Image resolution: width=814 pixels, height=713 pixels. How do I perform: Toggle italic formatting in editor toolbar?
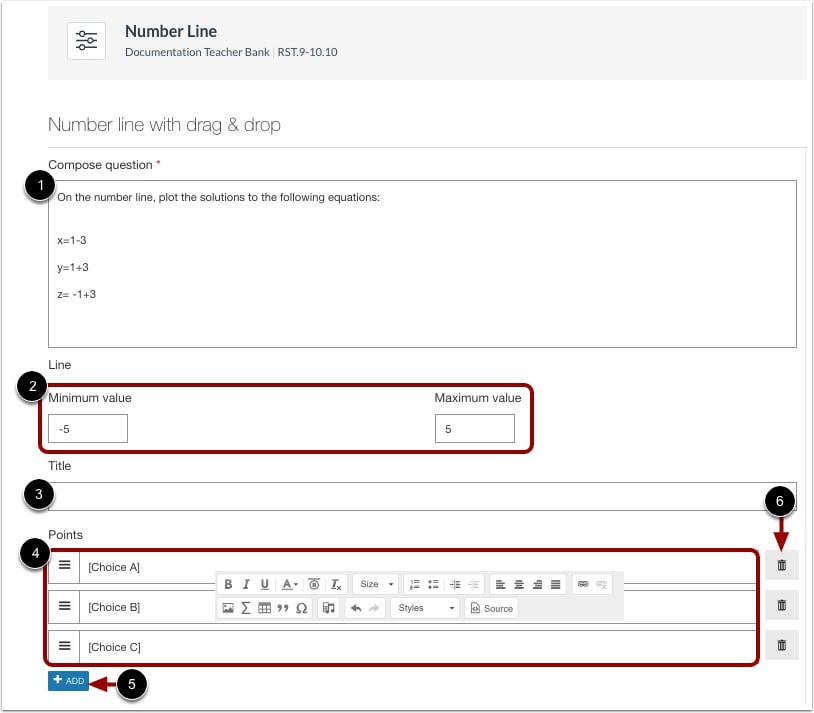coord(246,584)
